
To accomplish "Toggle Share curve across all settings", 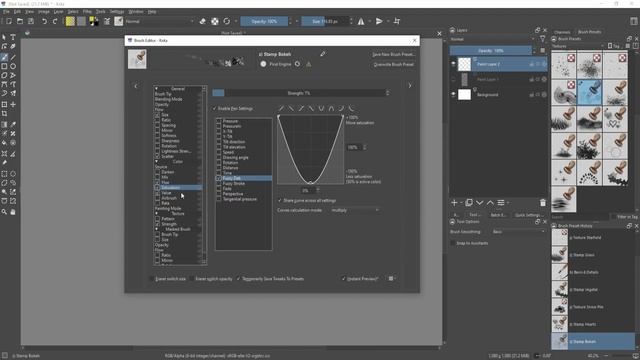I will coord(280,200).
